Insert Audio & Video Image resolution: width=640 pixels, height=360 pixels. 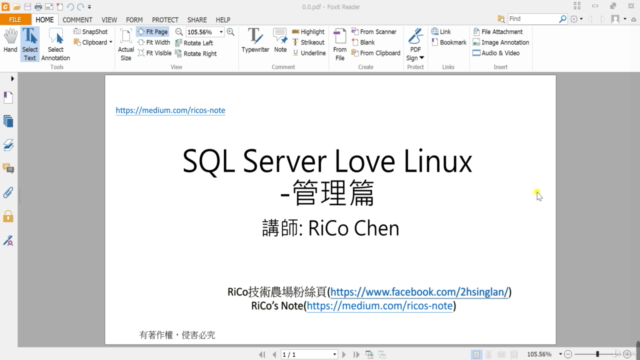496,53
